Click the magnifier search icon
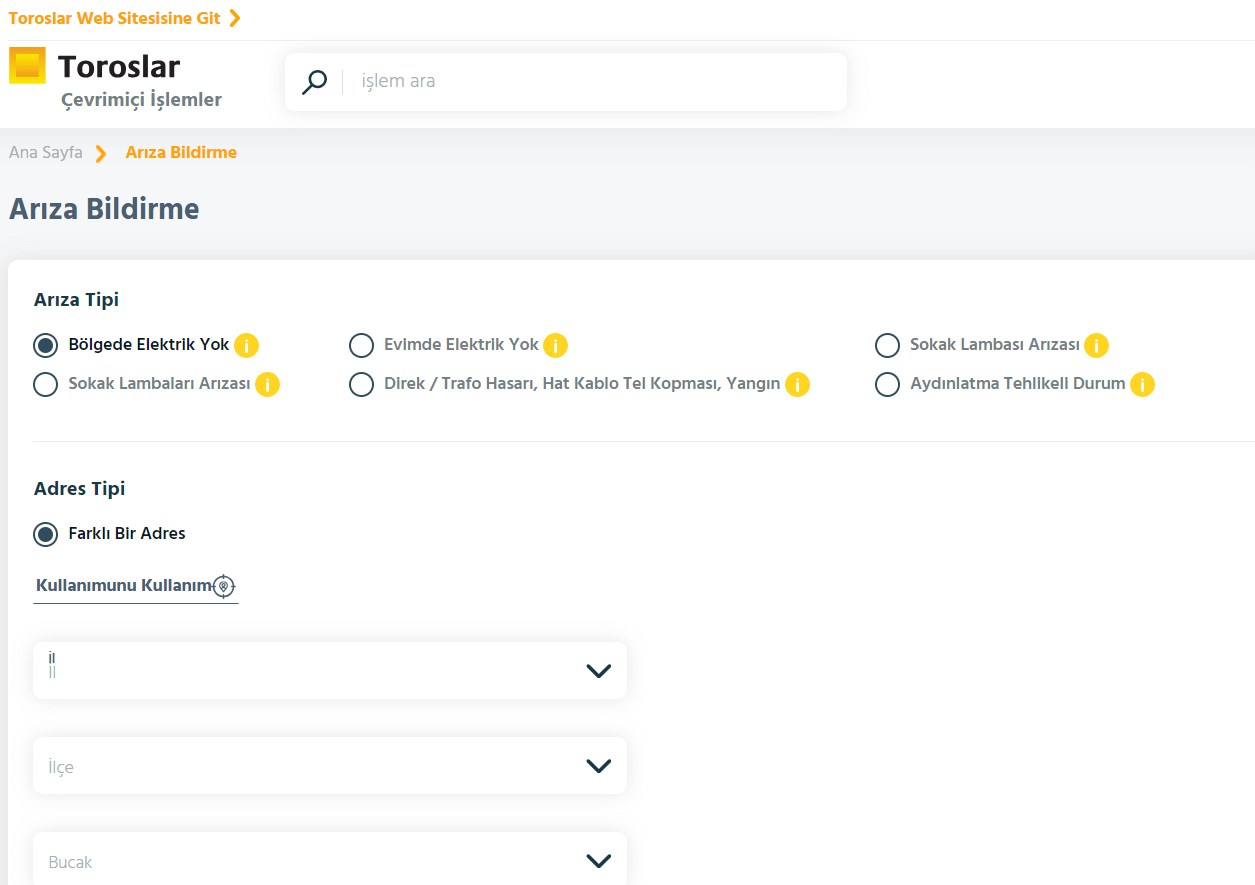1255x885 pixels. coord(315,82)
